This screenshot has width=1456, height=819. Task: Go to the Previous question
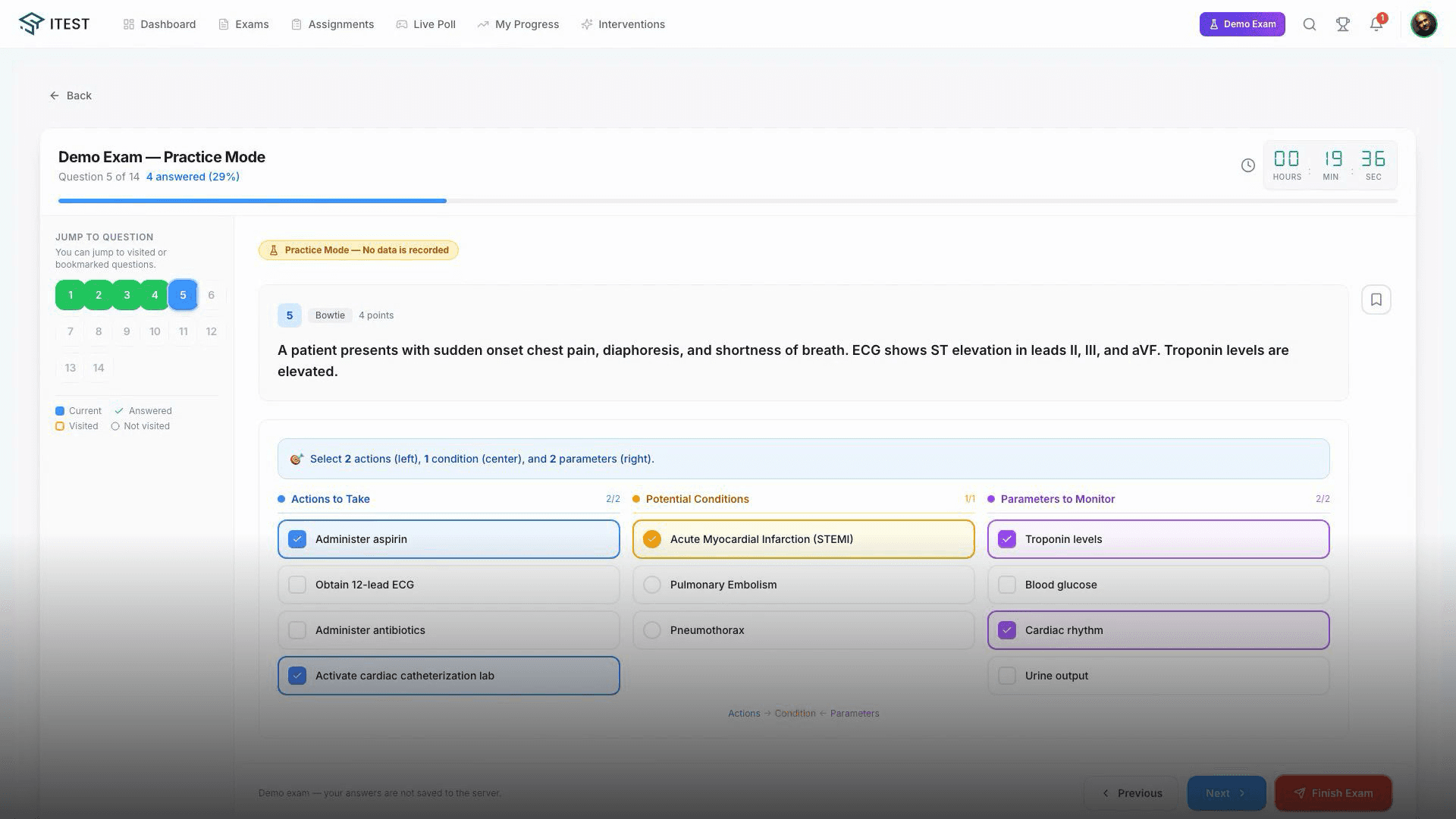(1131, 793)
